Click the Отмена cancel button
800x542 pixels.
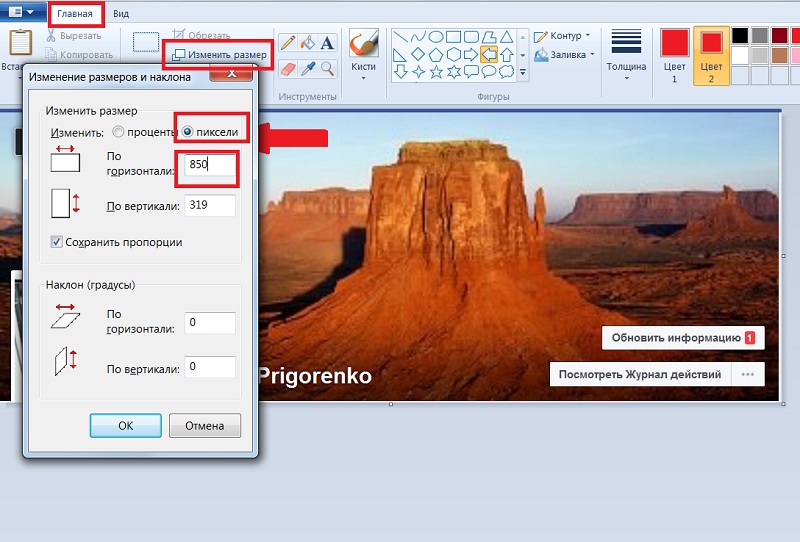(x=205, y=426)
